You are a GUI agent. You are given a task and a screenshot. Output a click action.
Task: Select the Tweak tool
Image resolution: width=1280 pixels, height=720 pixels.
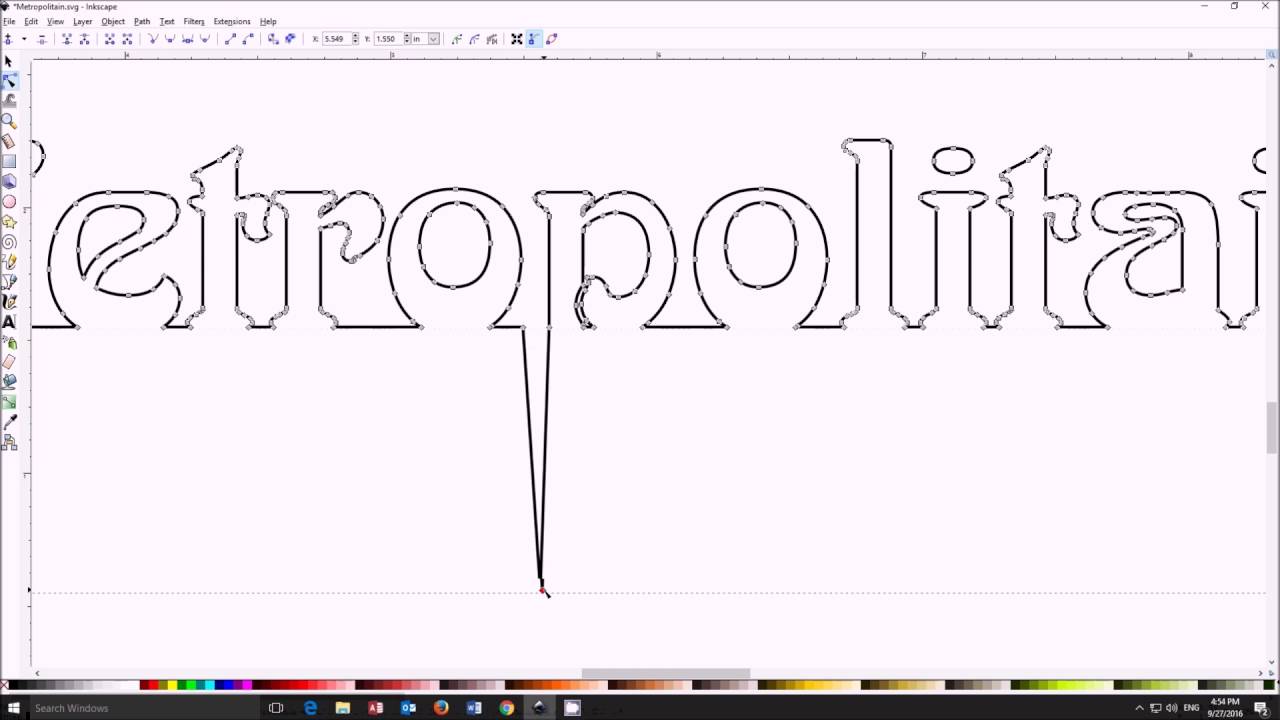point(9,100)
